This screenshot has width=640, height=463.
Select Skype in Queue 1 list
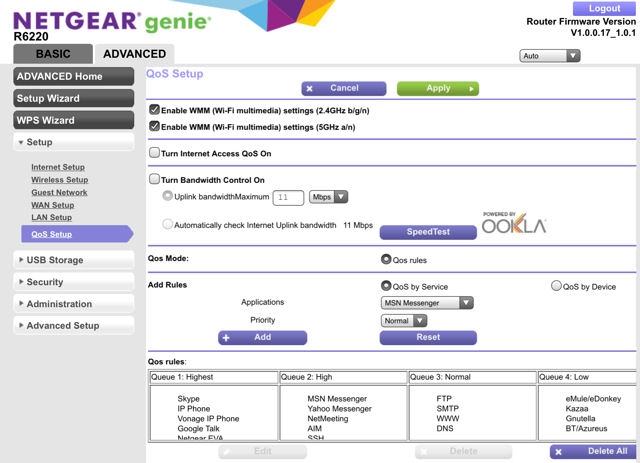[x=188, y=398]
